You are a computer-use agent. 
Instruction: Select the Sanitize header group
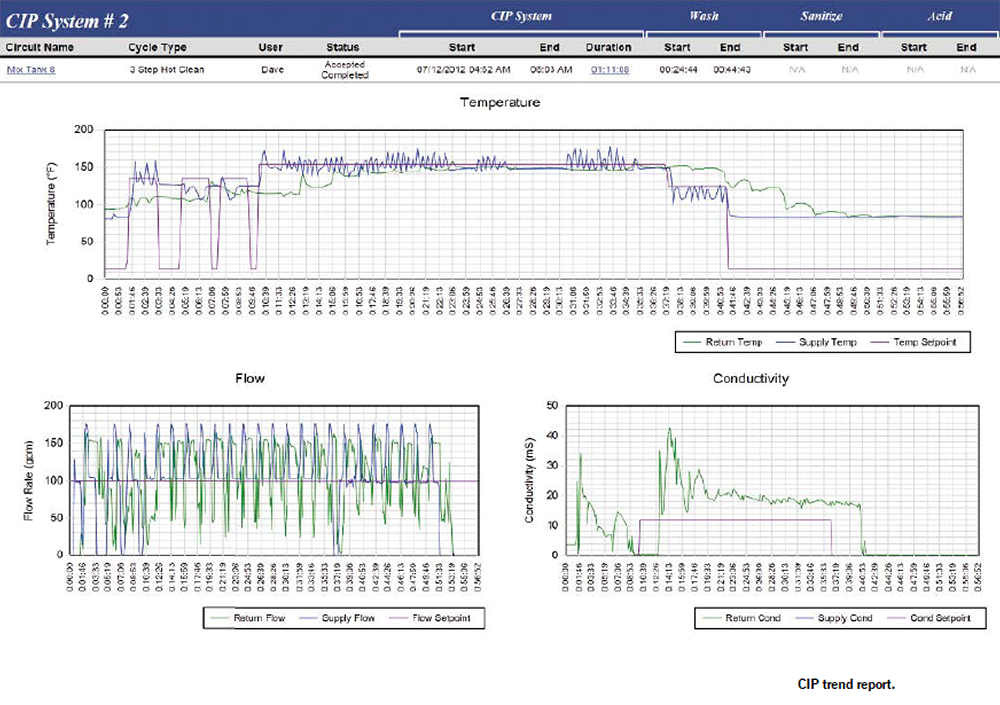pos(821,16)
